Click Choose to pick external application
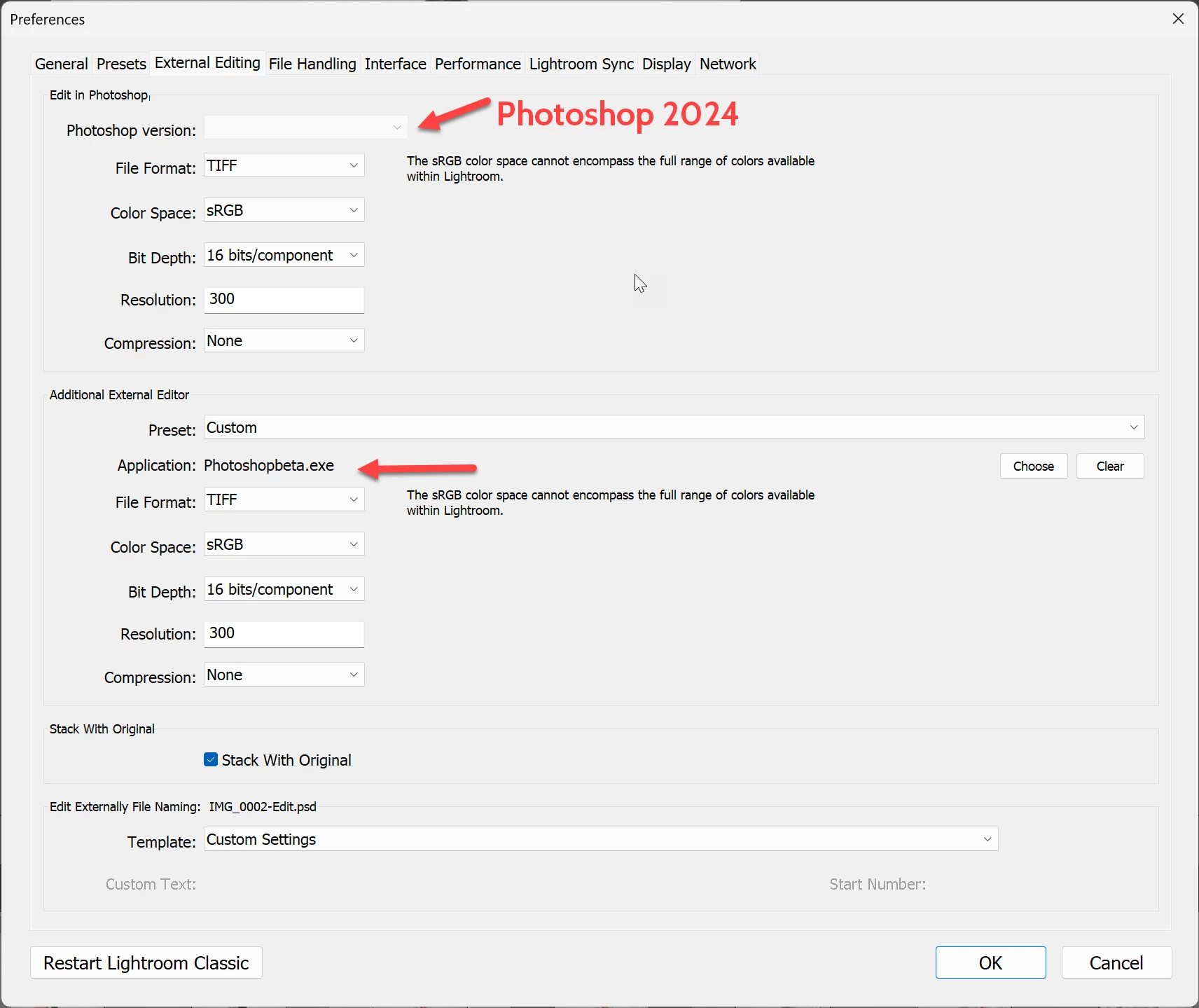 [x=1034, y=467]
